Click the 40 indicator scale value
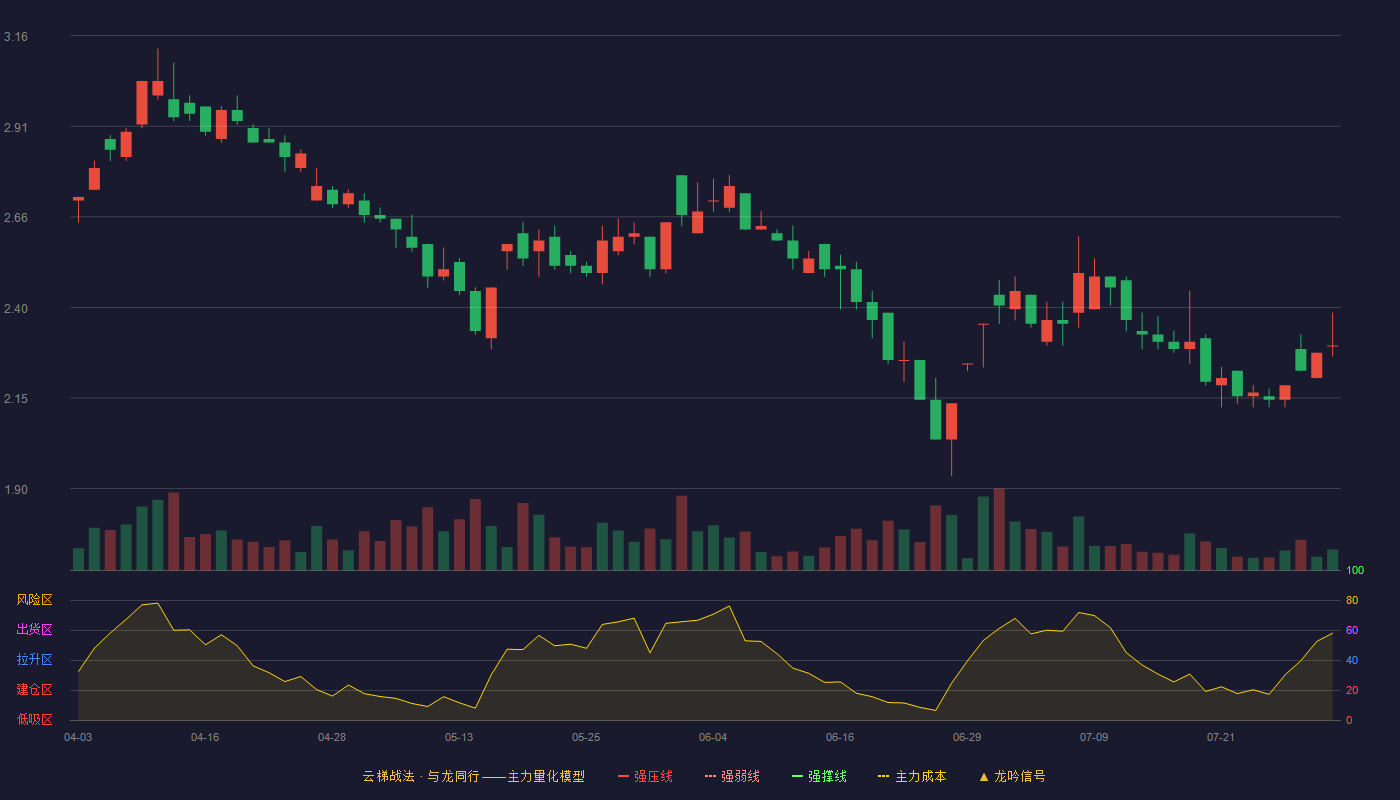Viewport: 1400px width, 800px height. click(x=1352, y=660)
